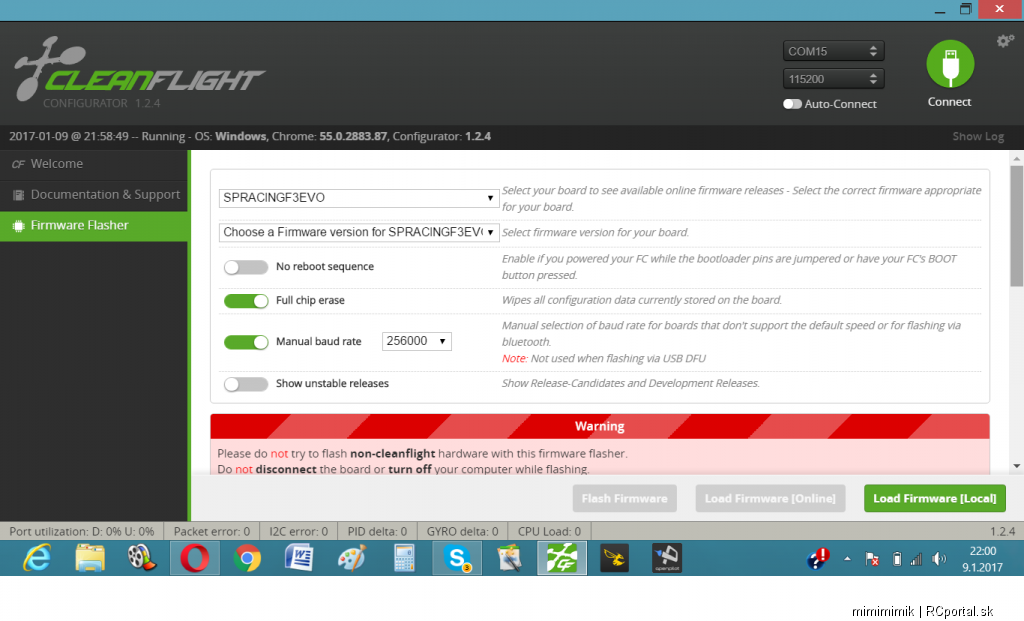Open the Documentation & Support tab
This screenshot has width=1024, height=621.
pyautogui.click(x=94, y=195)
